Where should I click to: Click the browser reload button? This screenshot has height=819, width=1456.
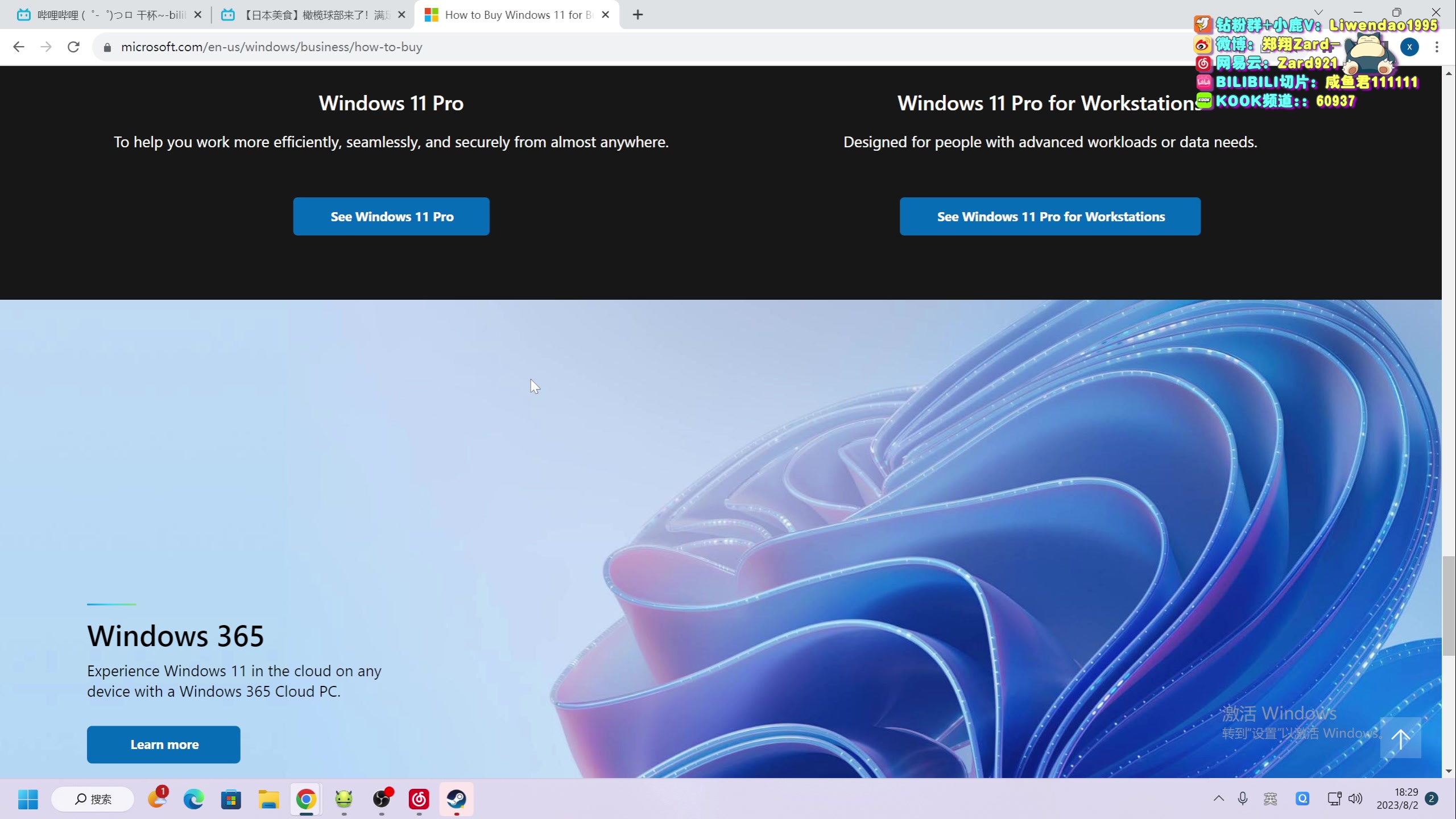tap(73, 47)
